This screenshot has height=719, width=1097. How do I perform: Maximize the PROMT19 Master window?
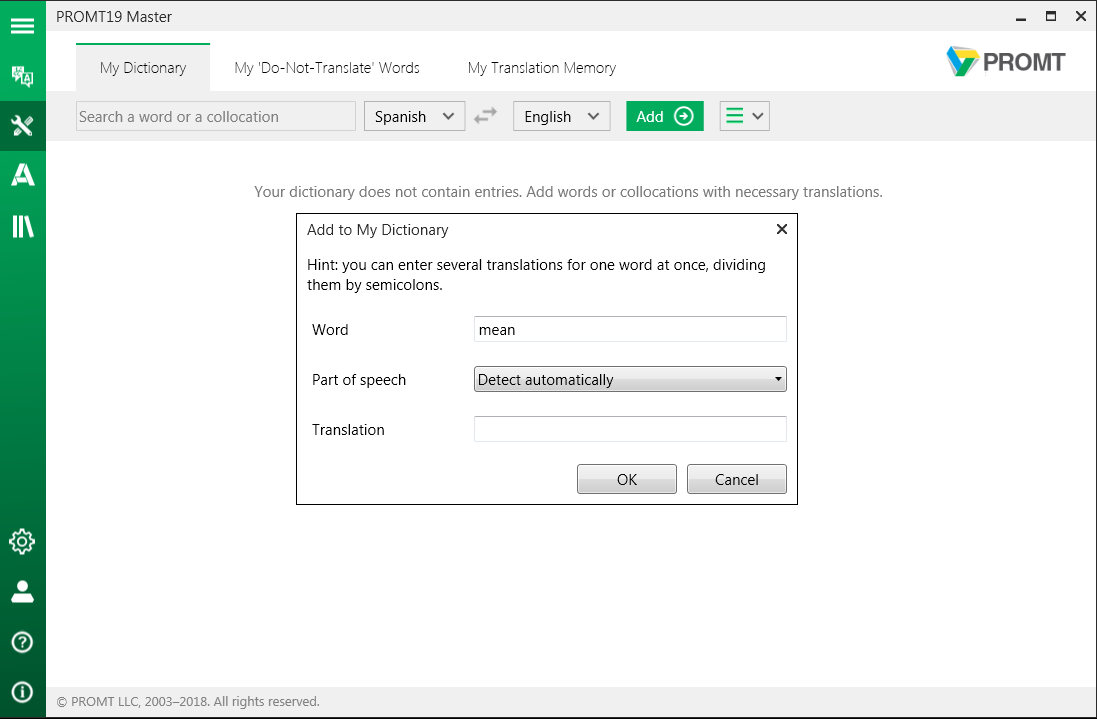1051,16
